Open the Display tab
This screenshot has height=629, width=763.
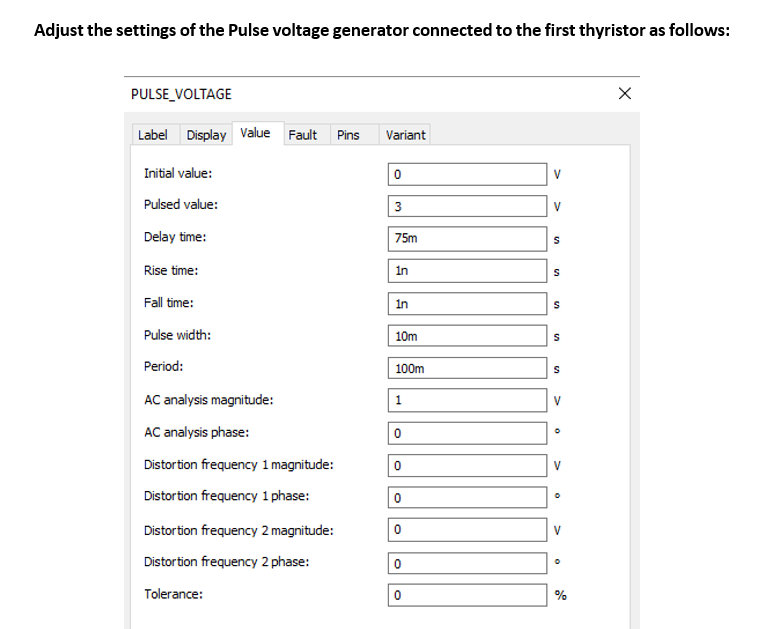206,135
